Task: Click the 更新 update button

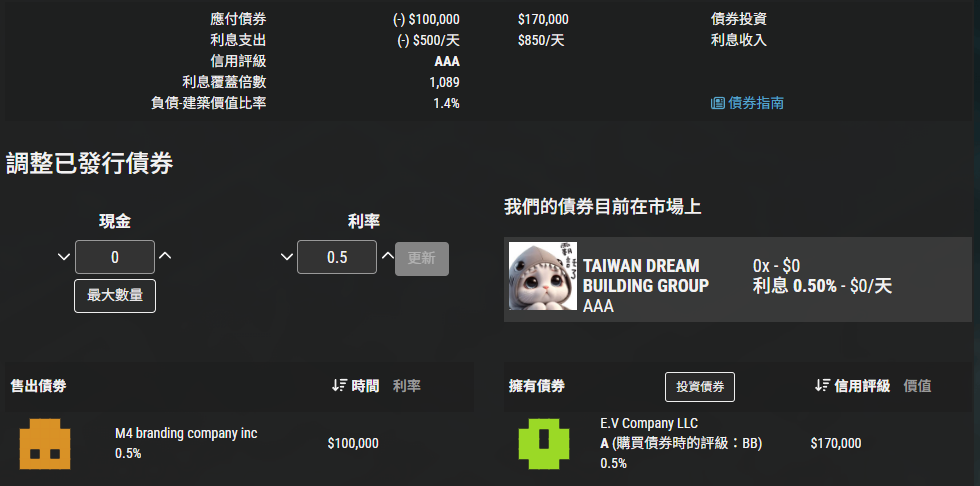Action: pos(422,259)
